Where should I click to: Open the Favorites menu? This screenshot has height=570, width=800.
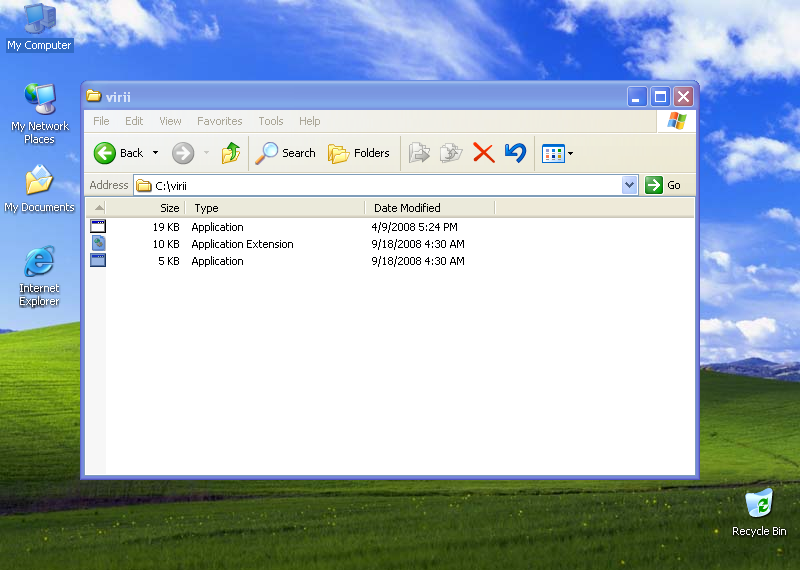[219, 121]
